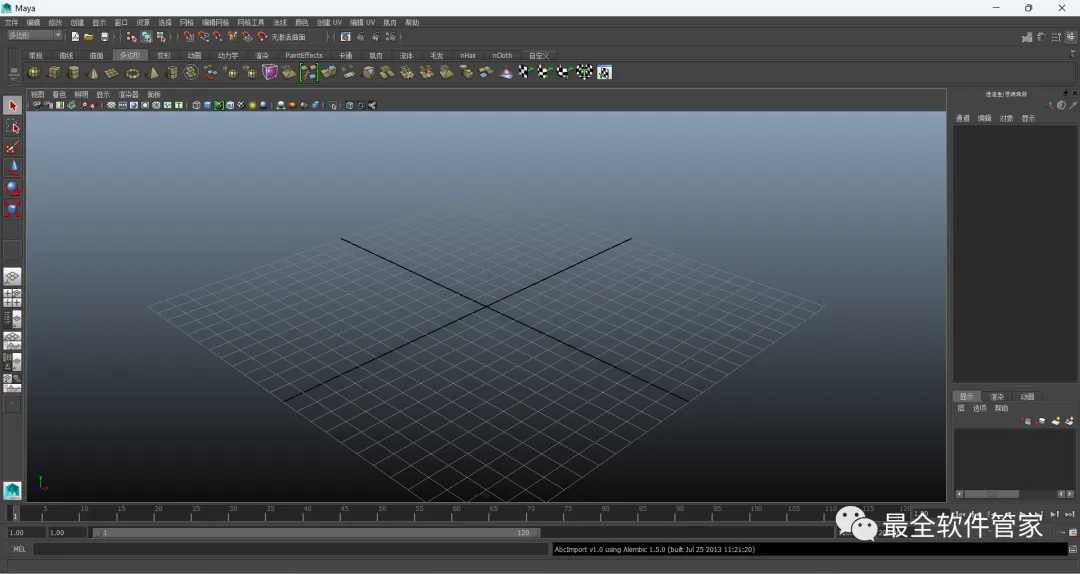Toggle select by component type mode icon
Screen dimensions: 1080x574
click(x=161, y=37)
